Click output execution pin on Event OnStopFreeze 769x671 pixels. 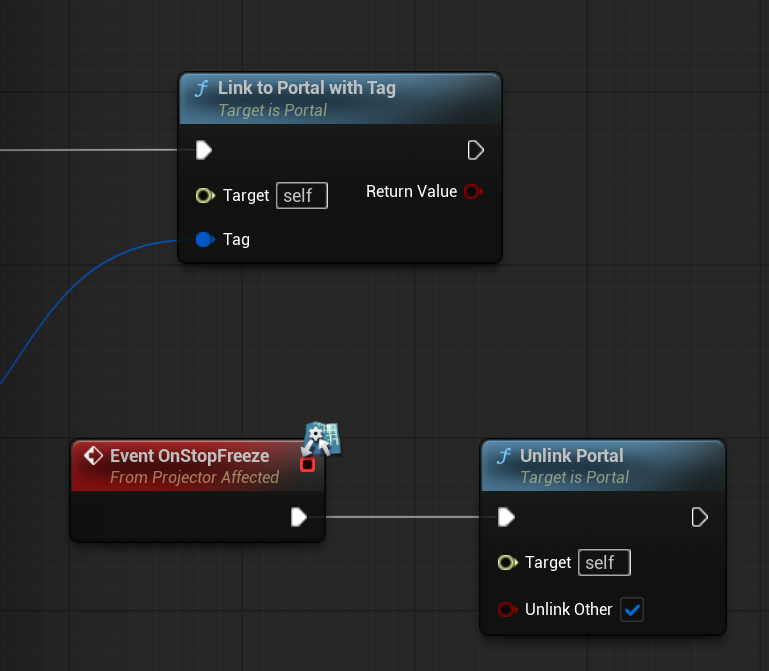[299, 517]
